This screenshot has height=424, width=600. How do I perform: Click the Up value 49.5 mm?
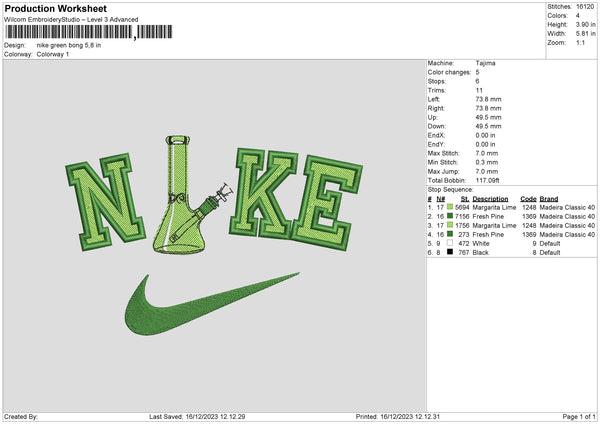pyautogui.click(x=489, y=117)
